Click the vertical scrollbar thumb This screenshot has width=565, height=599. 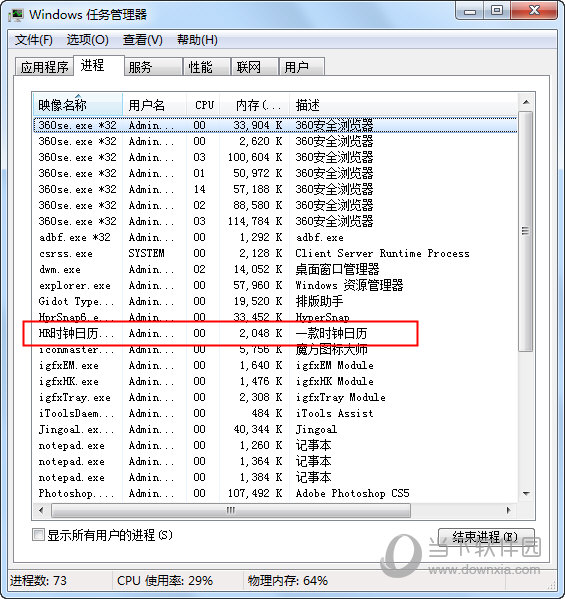click(x=526, y=231)
